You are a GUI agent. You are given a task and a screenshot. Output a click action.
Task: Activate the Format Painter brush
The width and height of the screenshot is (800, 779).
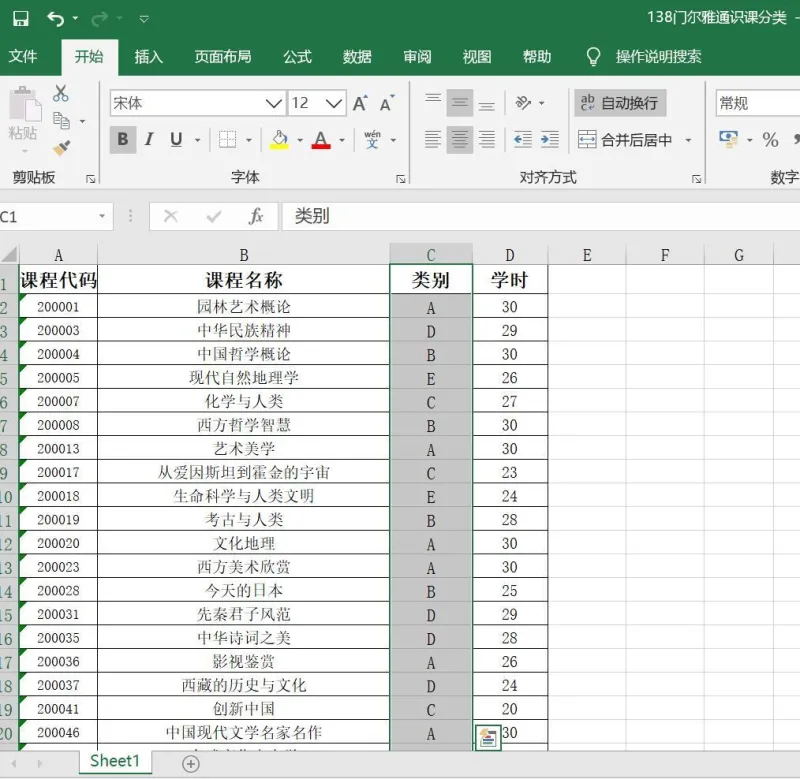(x=62, y=148)
